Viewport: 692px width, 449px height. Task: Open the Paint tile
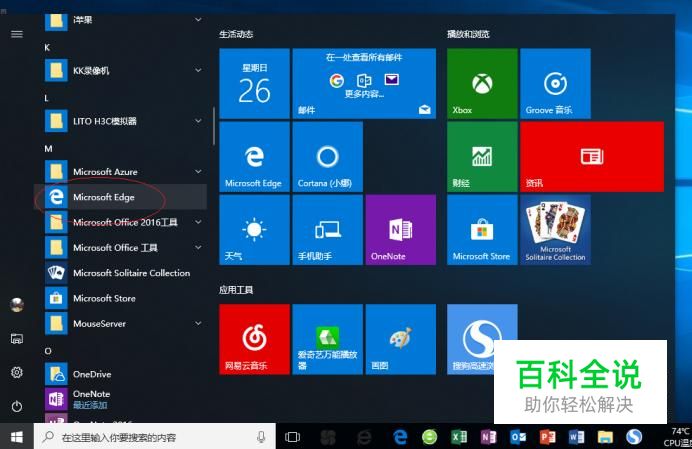[401, 339]
